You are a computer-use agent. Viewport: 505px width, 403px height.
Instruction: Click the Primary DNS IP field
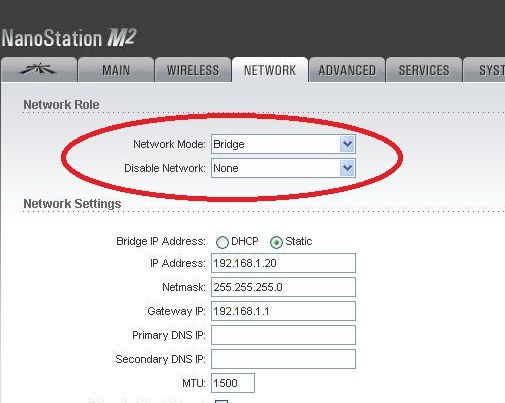pos(283,335)
